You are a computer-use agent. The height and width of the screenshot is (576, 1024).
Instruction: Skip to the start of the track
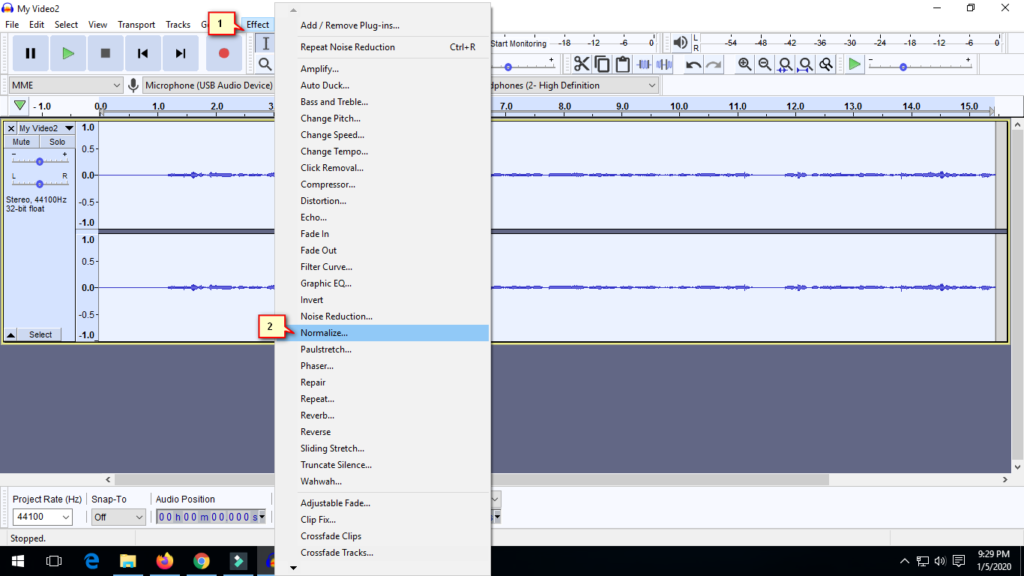click(143, 53)
